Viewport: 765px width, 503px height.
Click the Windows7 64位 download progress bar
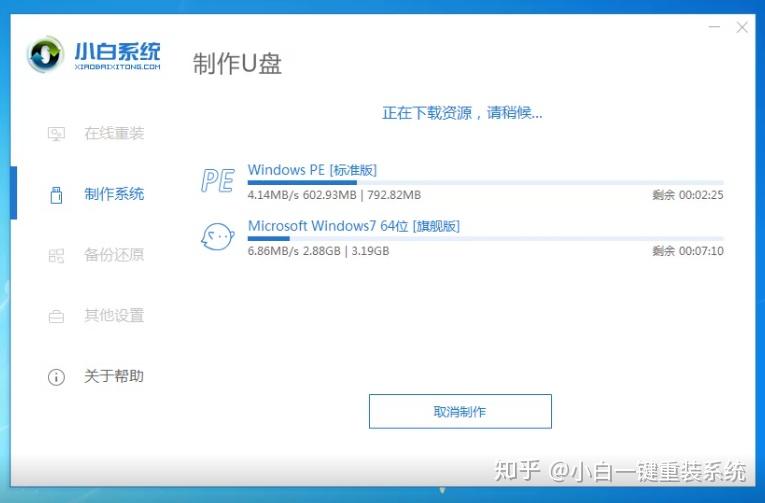[x=485, y=239]
